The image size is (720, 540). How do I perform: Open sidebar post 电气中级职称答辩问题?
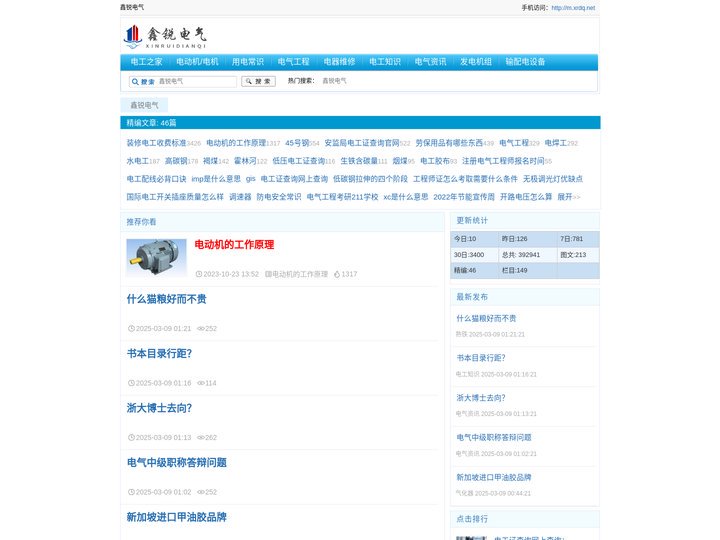494,438
